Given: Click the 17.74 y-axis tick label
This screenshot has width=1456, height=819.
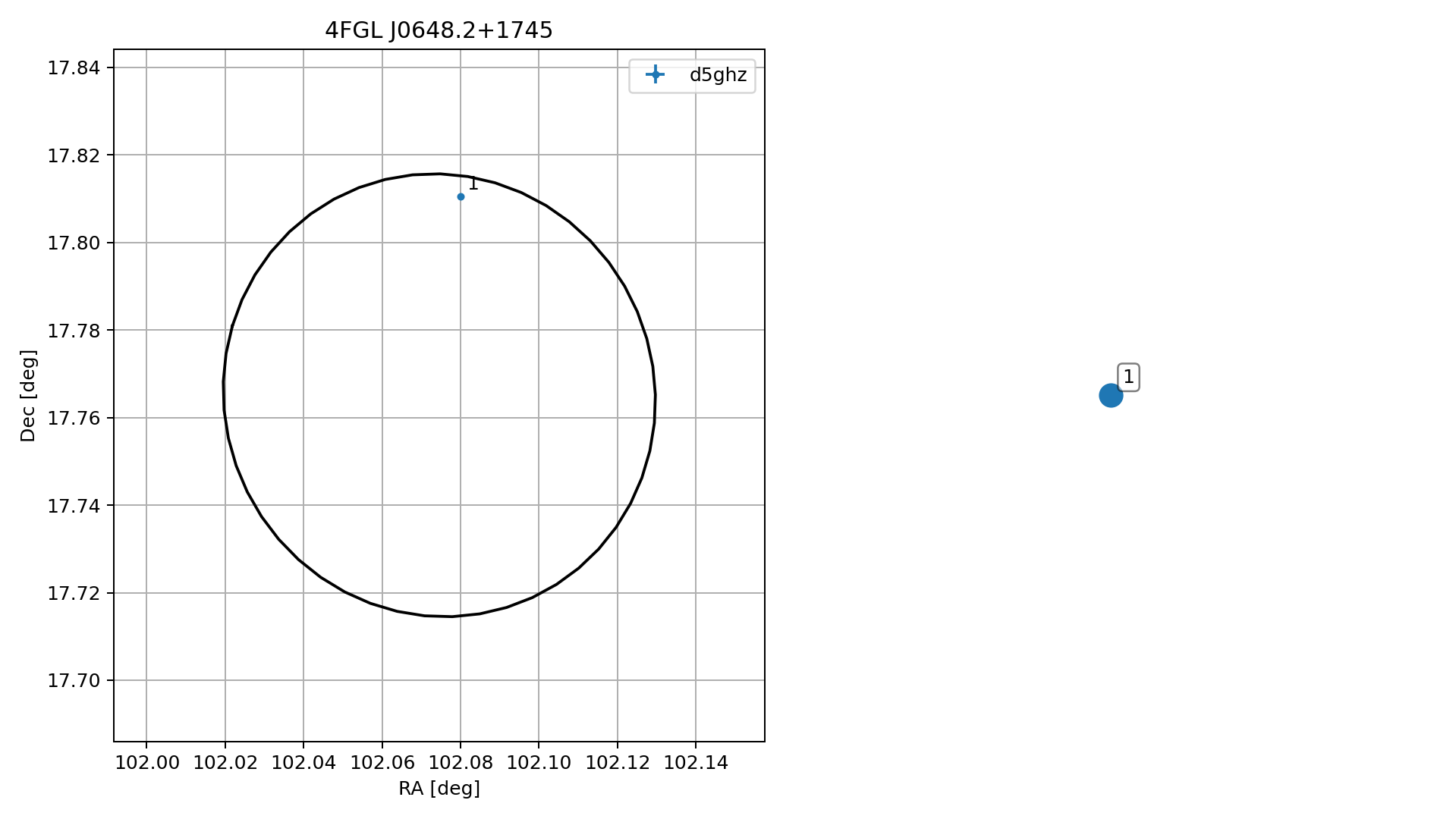Looking at the screenshot, I should tap(74, 506).
